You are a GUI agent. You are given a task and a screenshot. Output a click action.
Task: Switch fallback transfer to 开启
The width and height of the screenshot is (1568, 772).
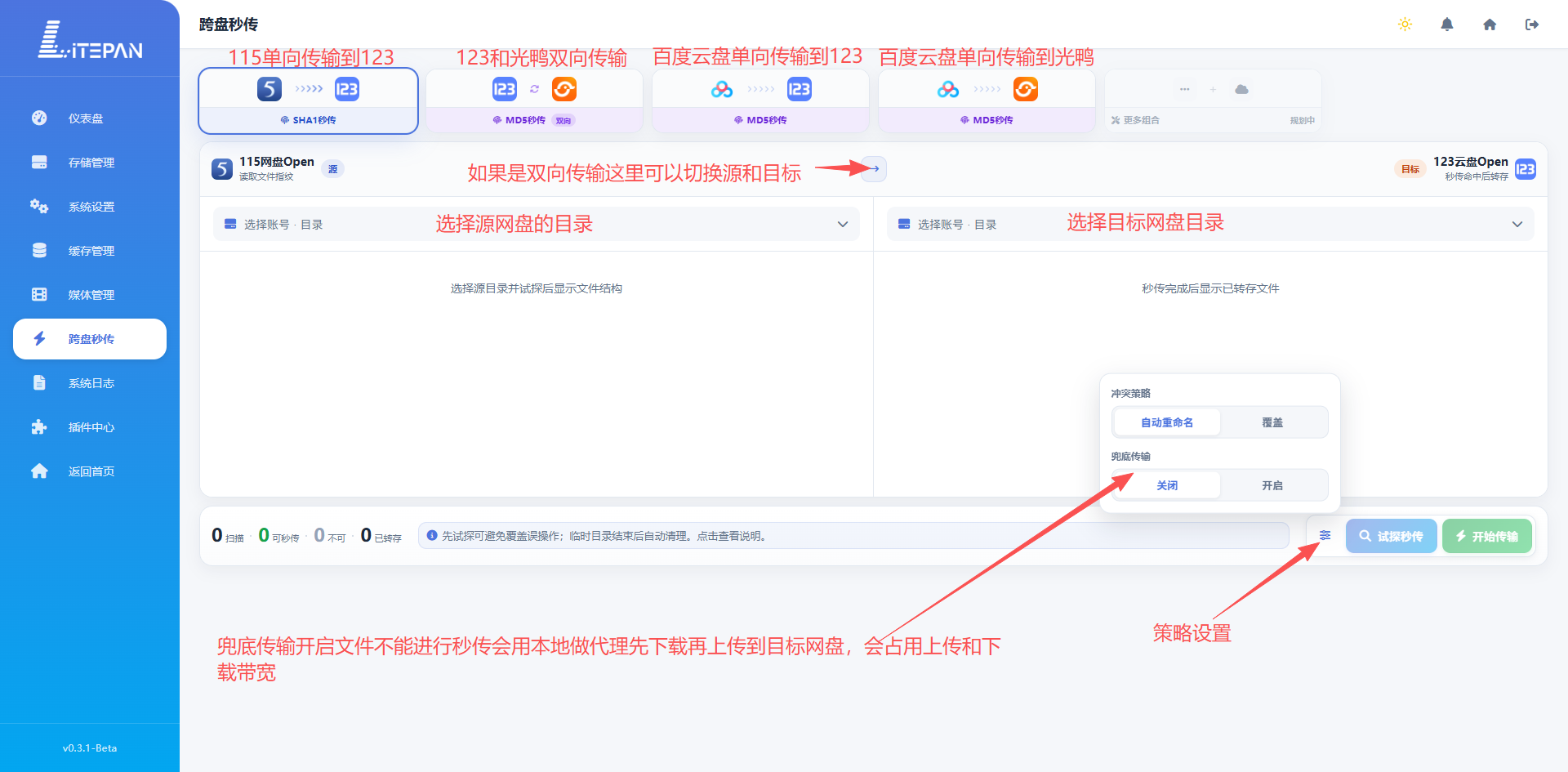pyautogui.click(x=1272, y=485)
